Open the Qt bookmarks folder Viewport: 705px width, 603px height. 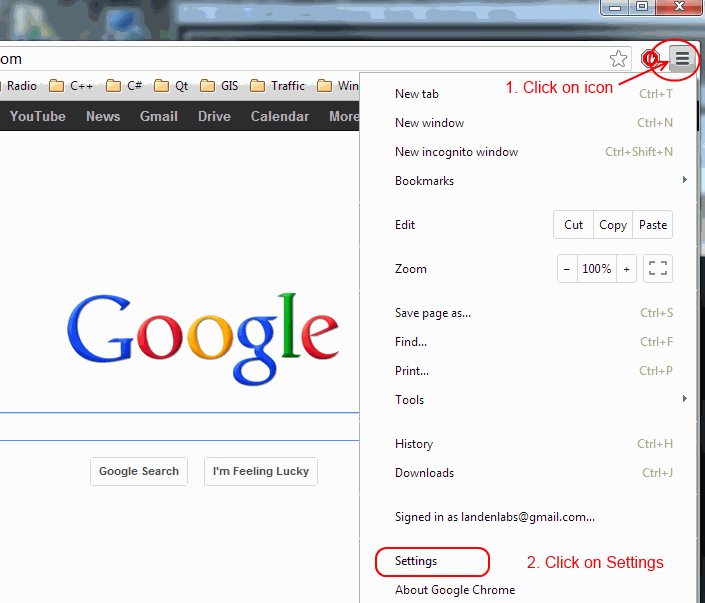[171, 85]
